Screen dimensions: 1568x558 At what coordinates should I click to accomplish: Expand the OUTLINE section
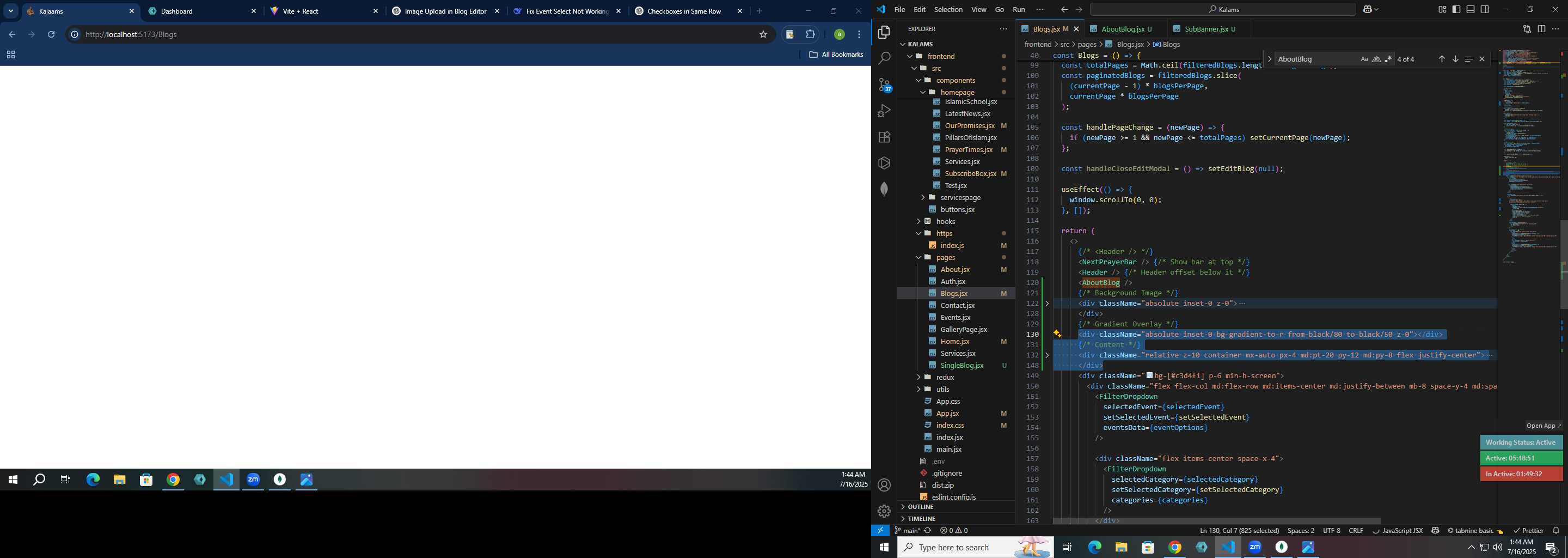click(x=903, y=507)
